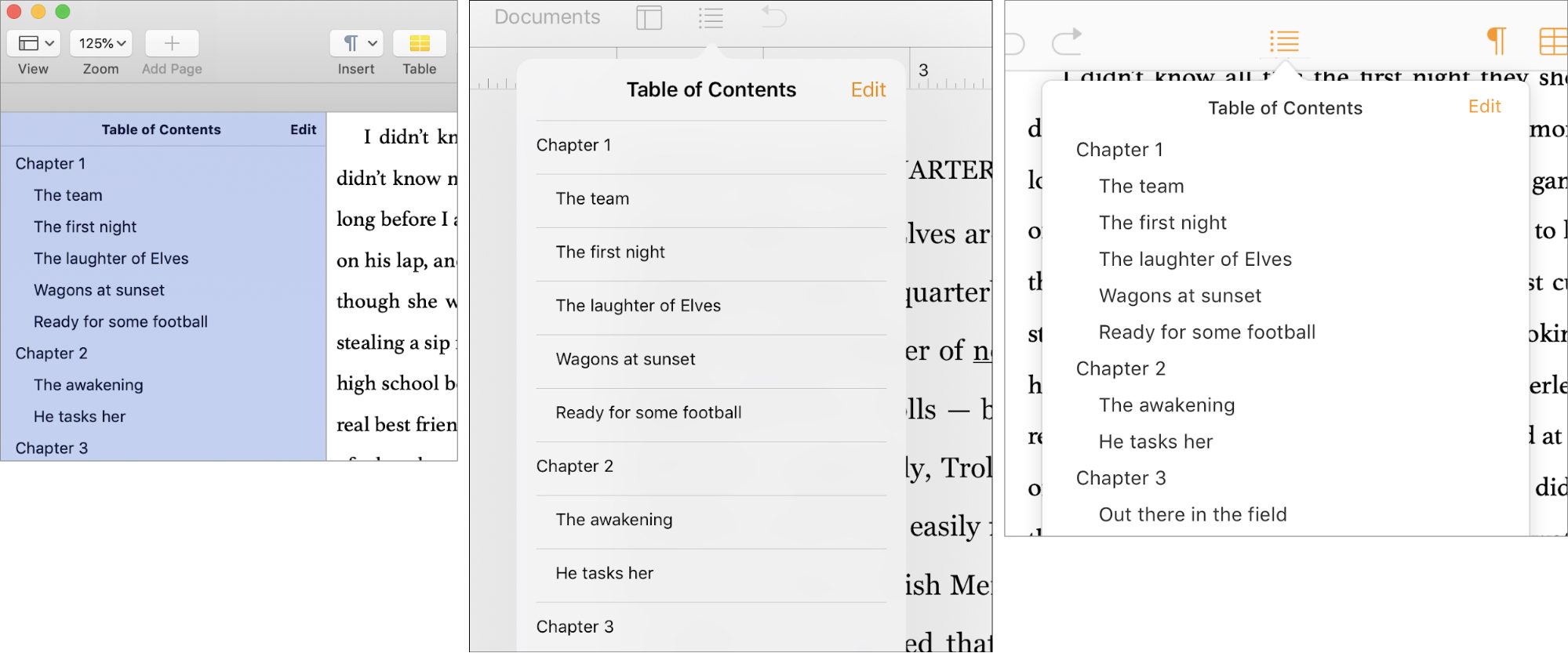Open the Insert paragraph dropdown
The height and width of the screenshot is (653, 1568).
(357, 43)
